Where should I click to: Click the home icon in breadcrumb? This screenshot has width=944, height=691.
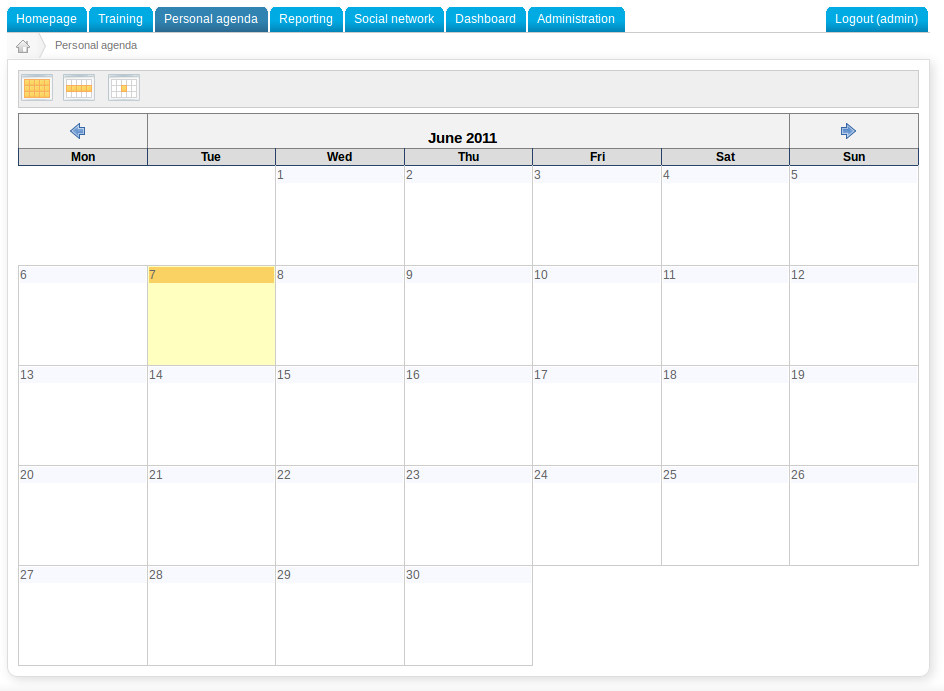23,46
